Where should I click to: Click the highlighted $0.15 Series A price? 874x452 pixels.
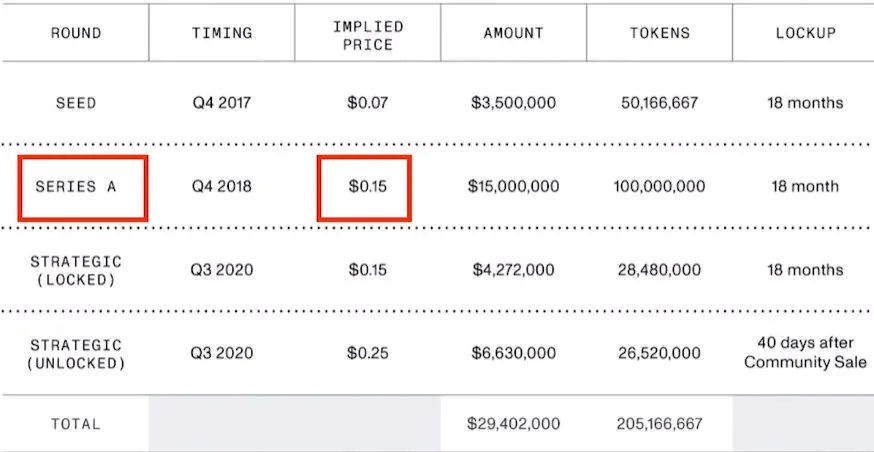point(365,187)
